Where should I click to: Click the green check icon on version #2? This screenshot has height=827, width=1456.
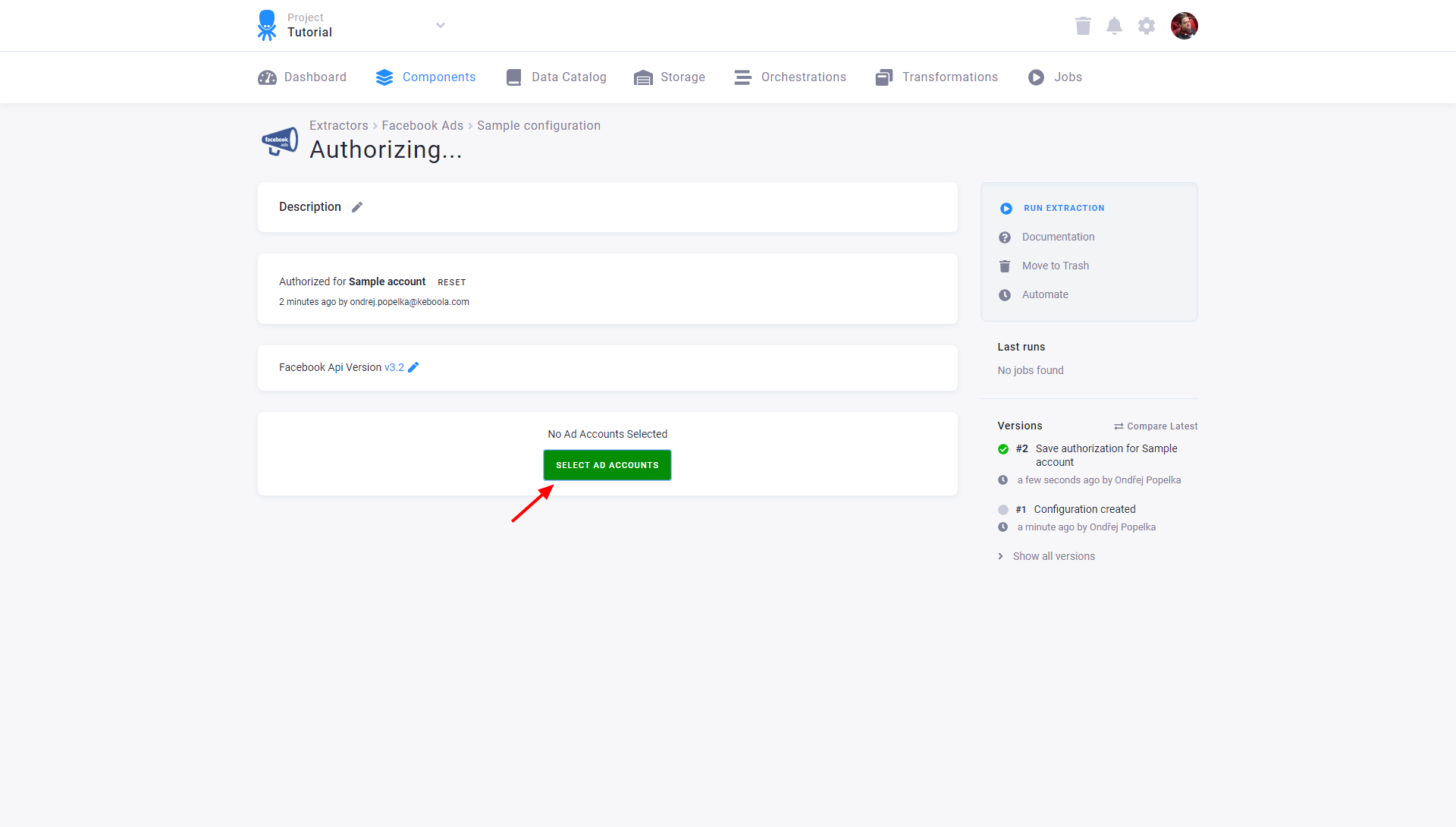(x=1003, y=449)
